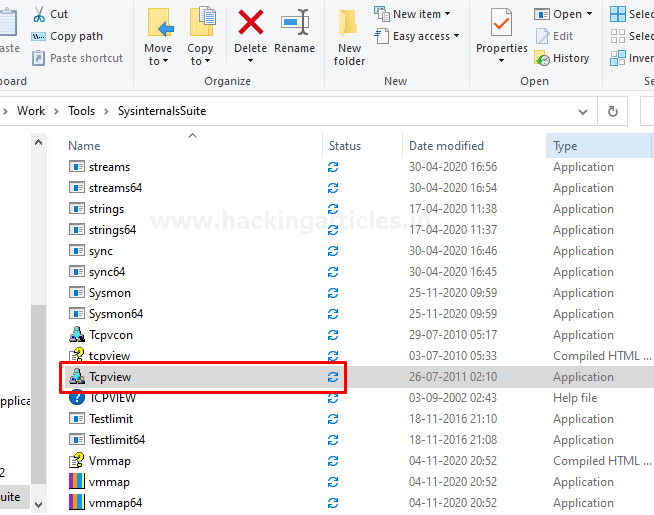Select the tcpview compiled HTML help icon
Viewport: 654px width, 515px height.
77,355
